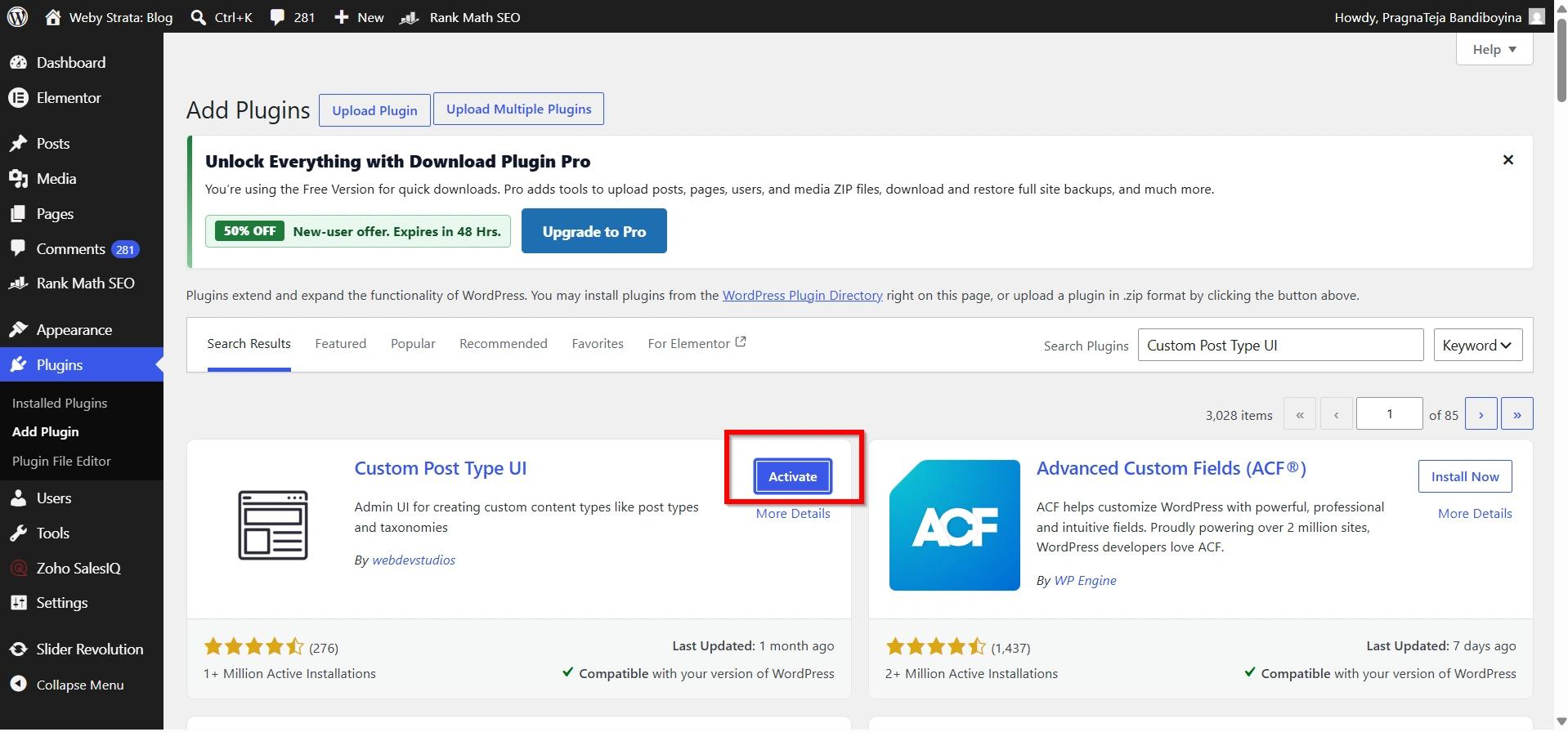Image resolution: width=1568 pixels, height=732 pixels.
Task: Open the Custom Post Type UI title link
Action: click(441, 469)
